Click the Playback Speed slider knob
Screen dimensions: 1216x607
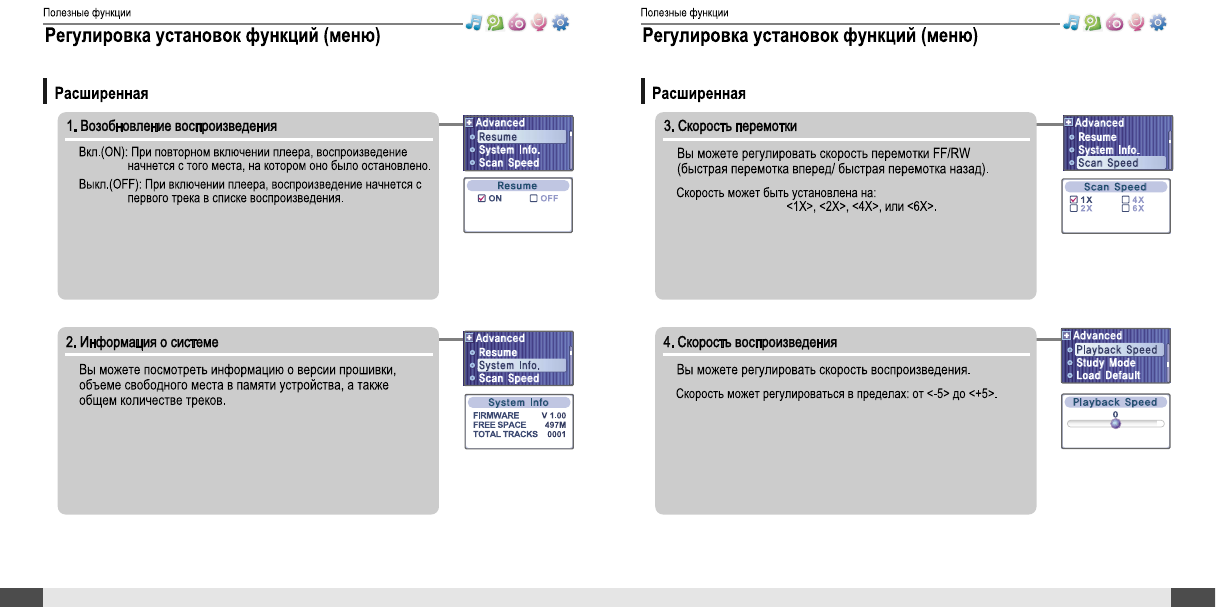[1115, 423]
